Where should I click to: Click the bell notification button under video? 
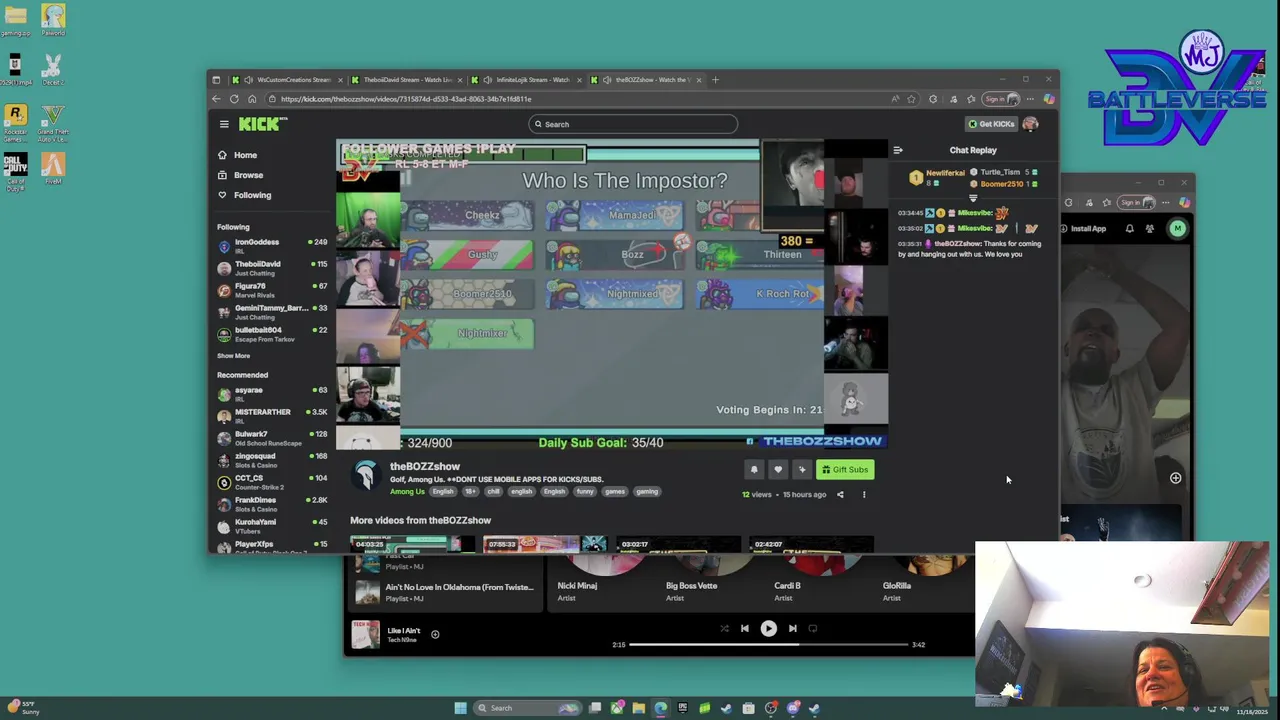point(754,469)
